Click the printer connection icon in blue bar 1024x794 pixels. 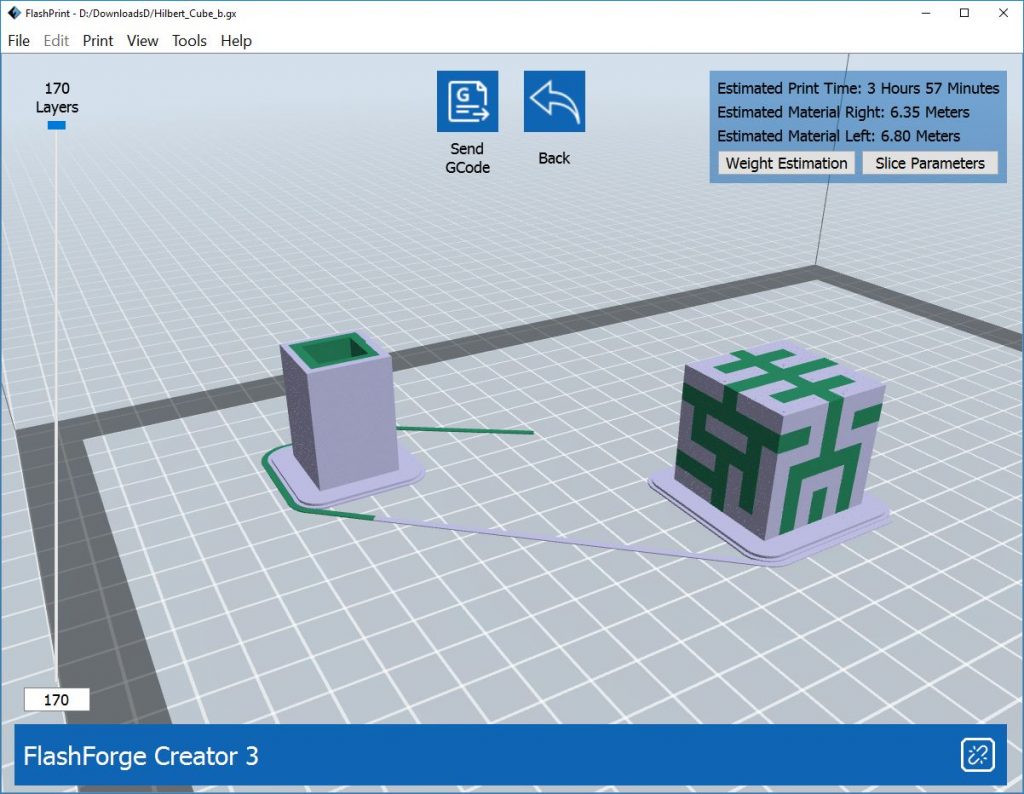pos(978,755)
